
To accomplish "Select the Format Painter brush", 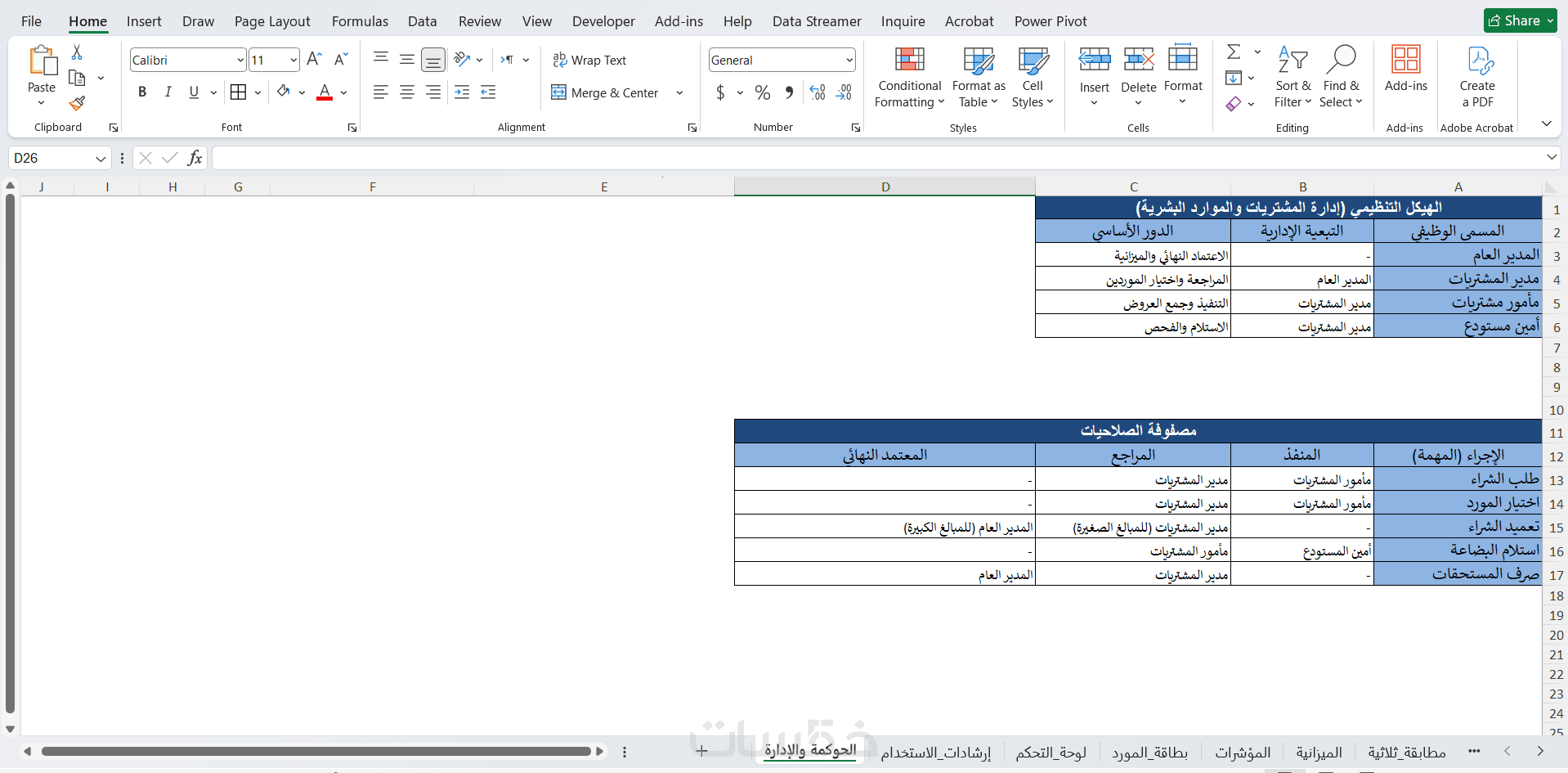I will point(77,103).
